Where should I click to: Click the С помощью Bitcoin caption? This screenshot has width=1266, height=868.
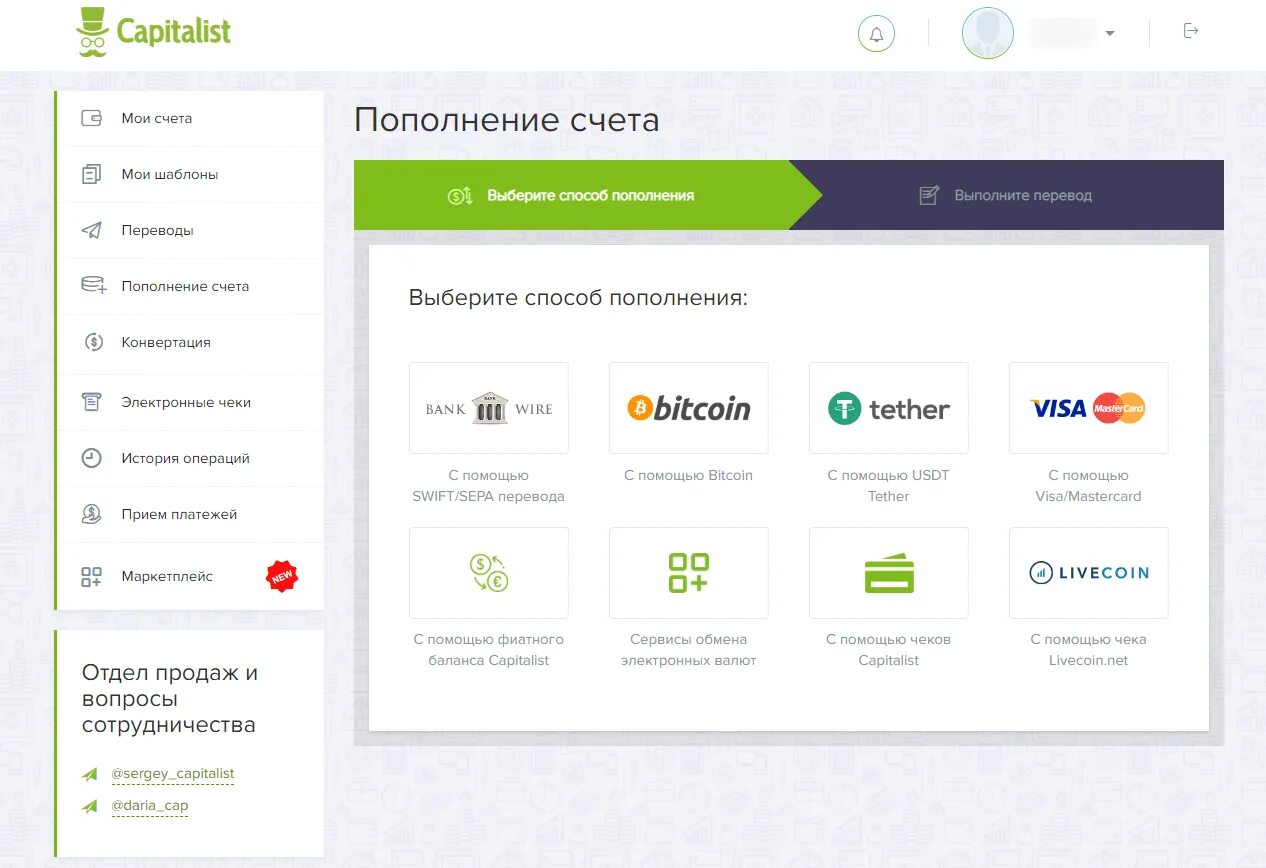point(689,475)
